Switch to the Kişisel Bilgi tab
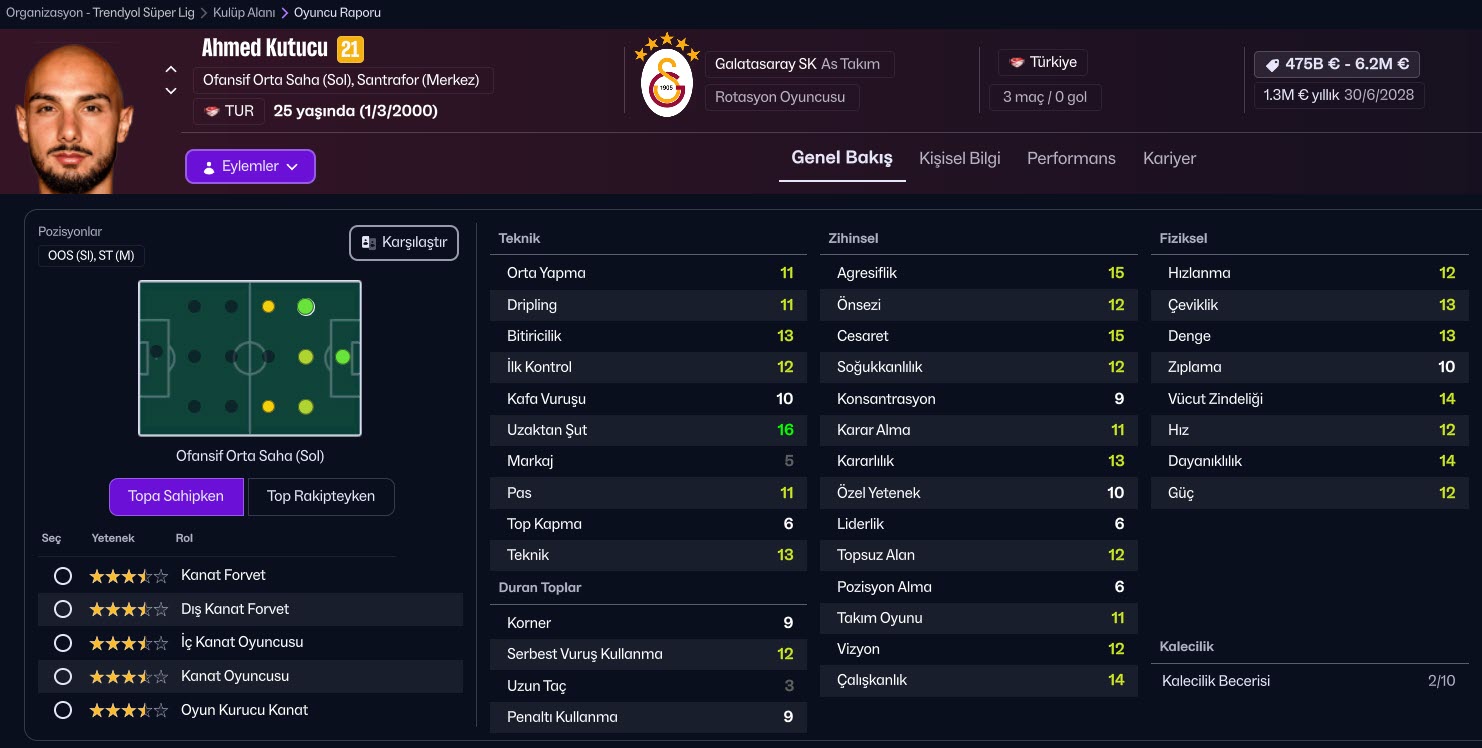The height and width of the screenshot is (748, 1482). point(959,158)
